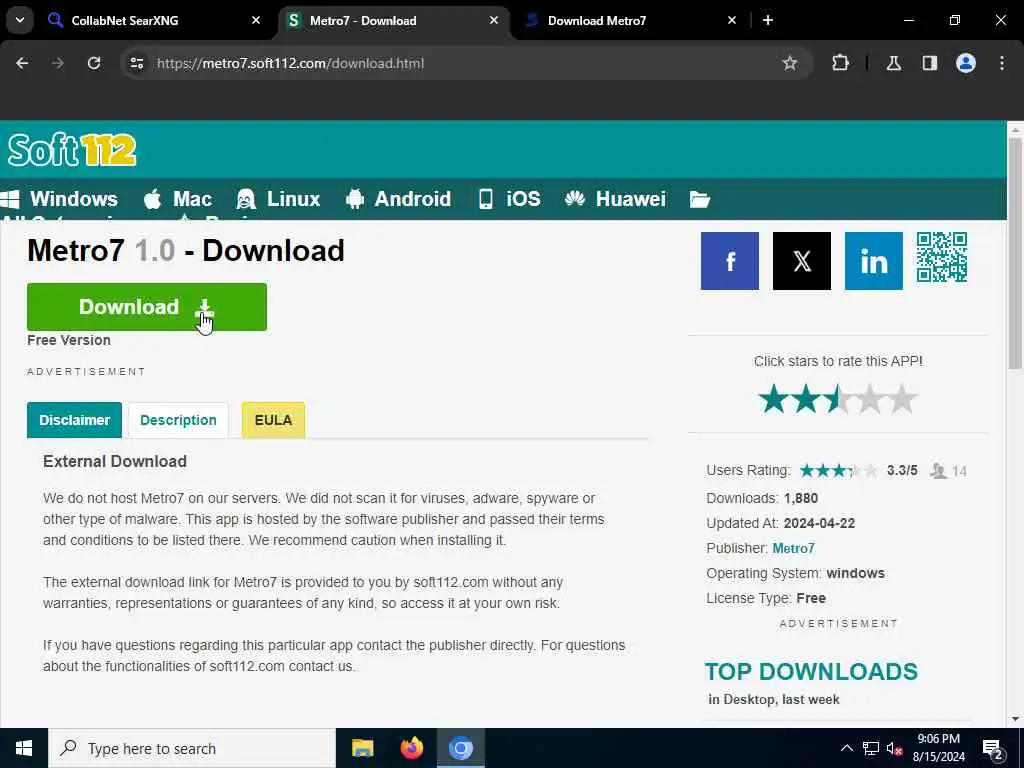Browse Linux software category
Image resolution: width=1024 pixels, height=768 pixels.
(278, 199)
